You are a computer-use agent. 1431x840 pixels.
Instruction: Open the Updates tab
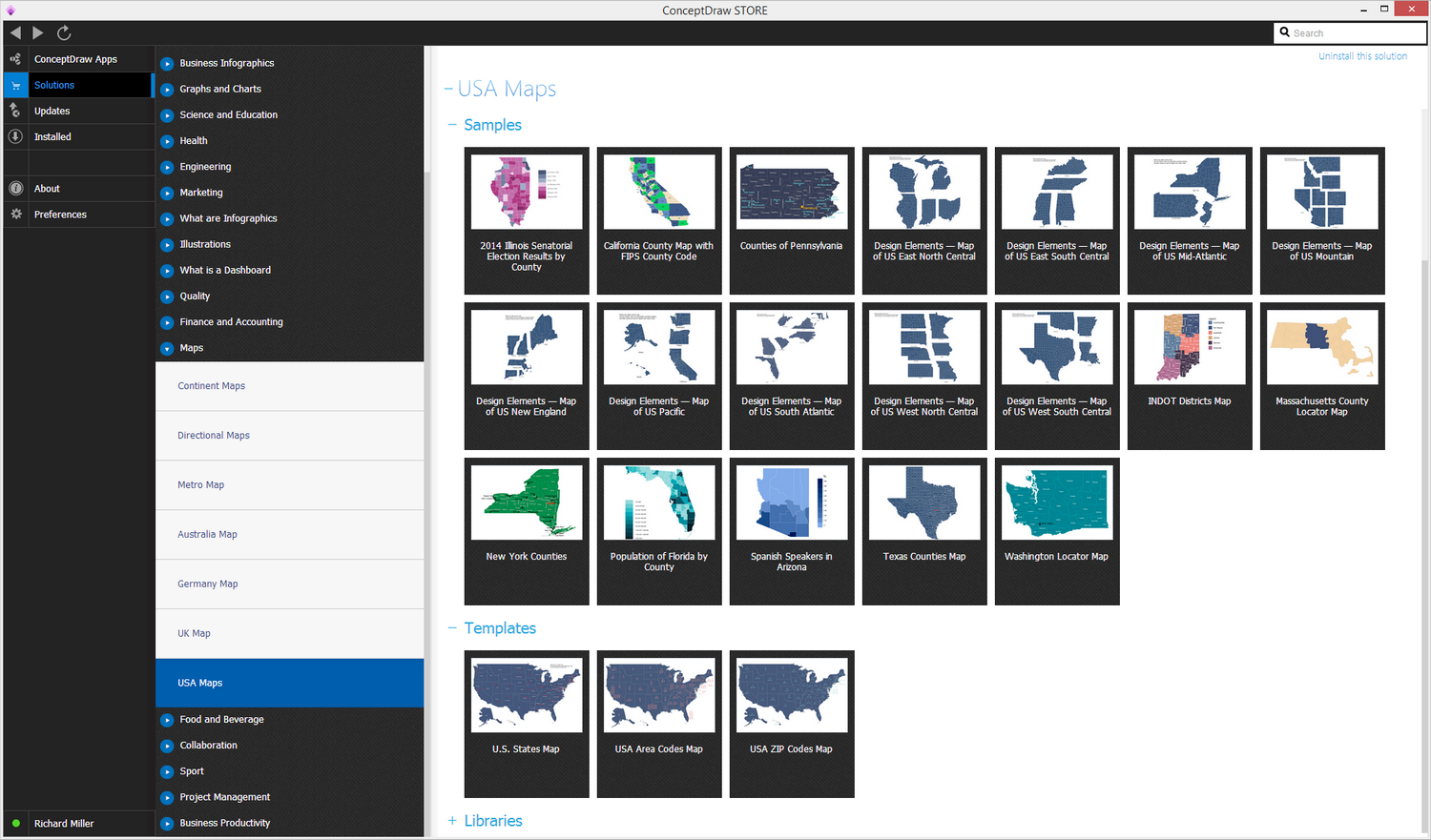[77, 111]
